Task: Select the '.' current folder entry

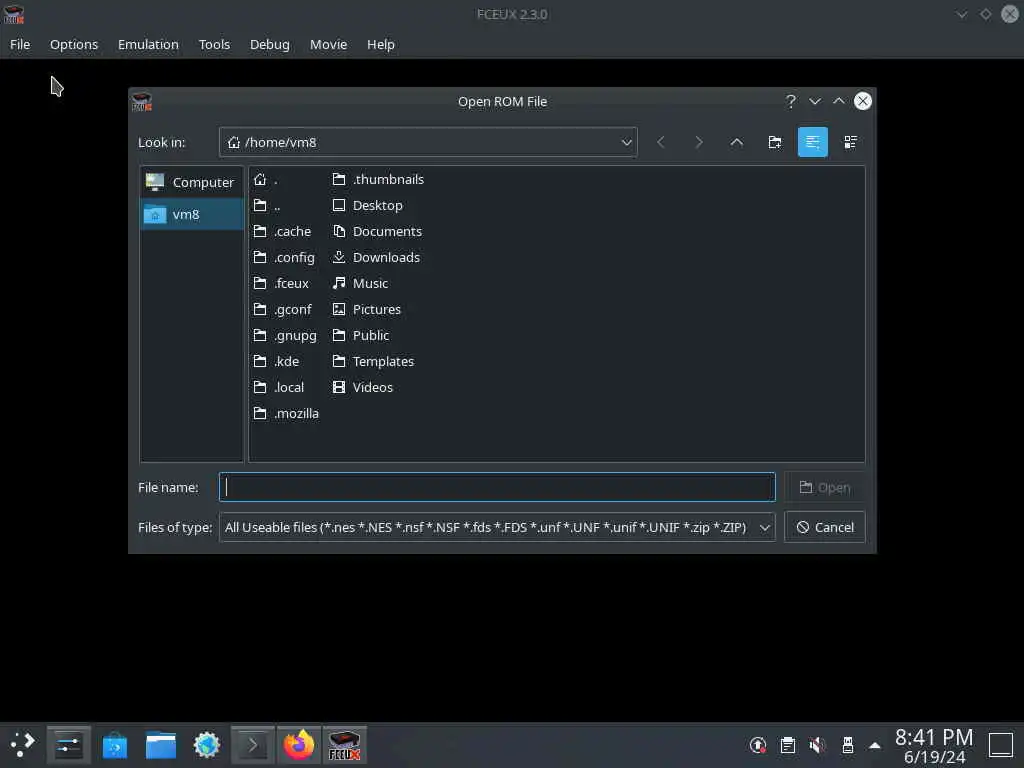Action: tap(266, 180)
